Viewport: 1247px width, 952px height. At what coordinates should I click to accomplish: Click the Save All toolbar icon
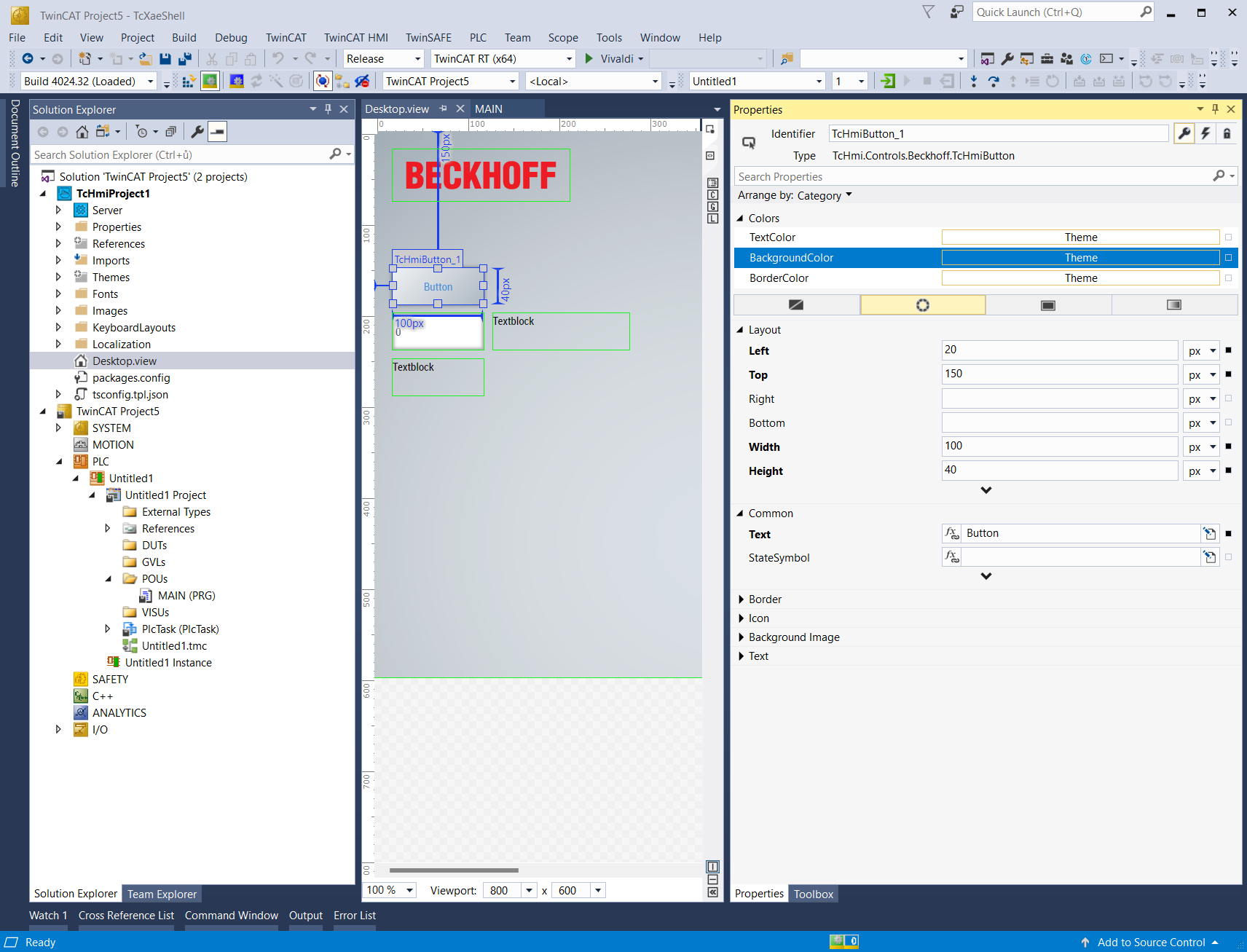pyautogui.click(x=185, y=59)
